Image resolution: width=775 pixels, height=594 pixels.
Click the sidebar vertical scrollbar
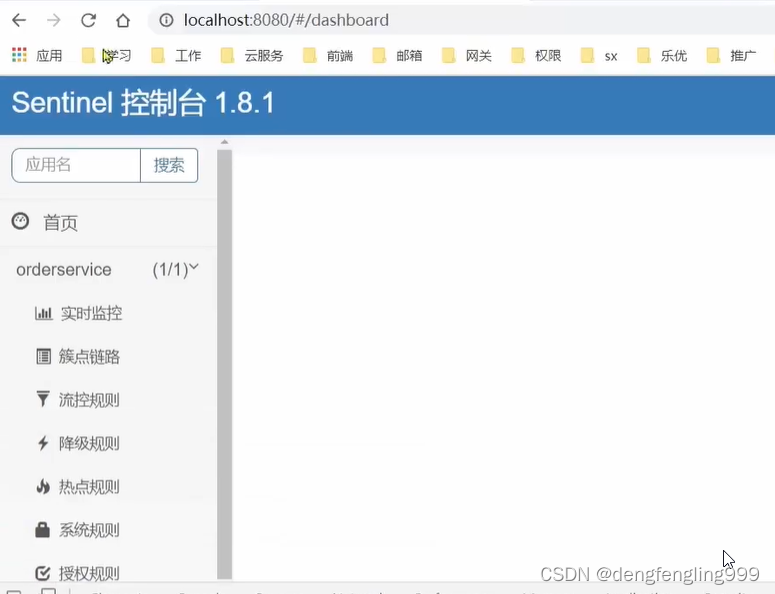pyautogui.click(x=224, y=360)
